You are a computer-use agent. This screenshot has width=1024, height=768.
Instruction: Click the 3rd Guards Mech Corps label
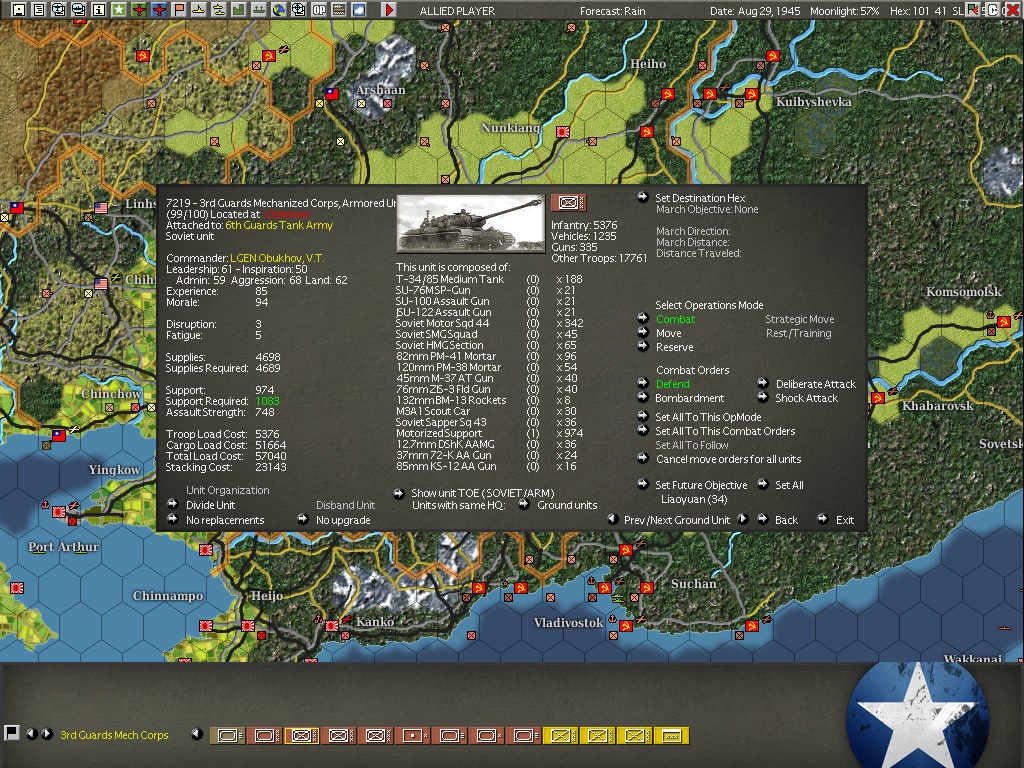(114, 735)
